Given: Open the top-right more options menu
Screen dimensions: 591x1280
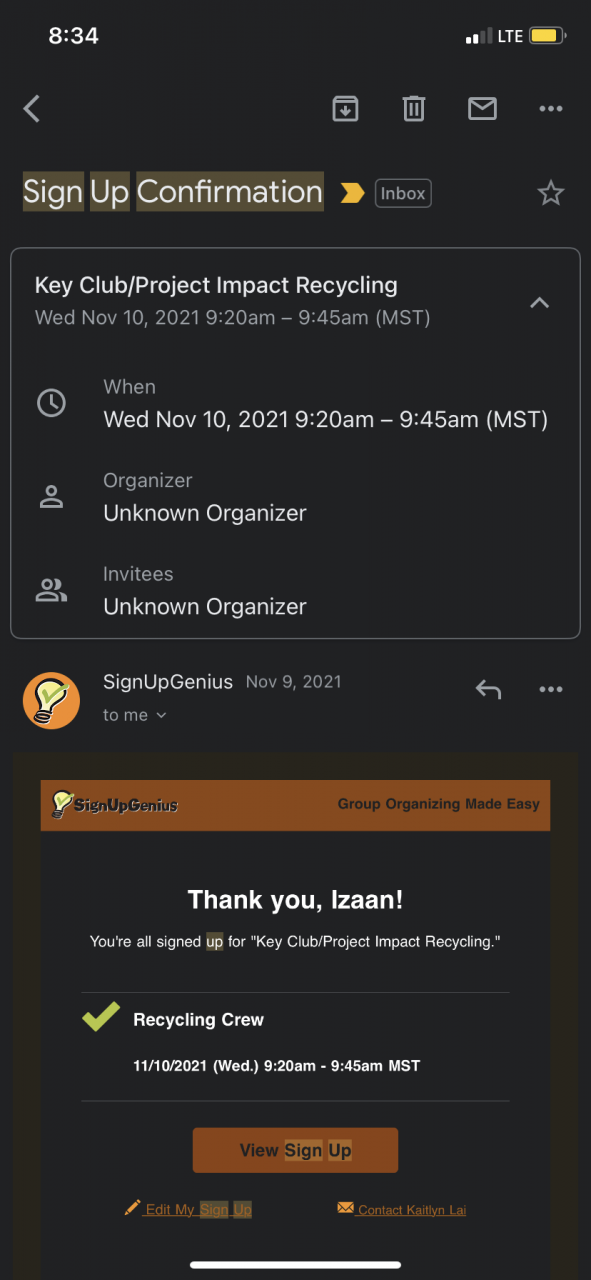Looking at the screenshot, I should coord(551,109).
